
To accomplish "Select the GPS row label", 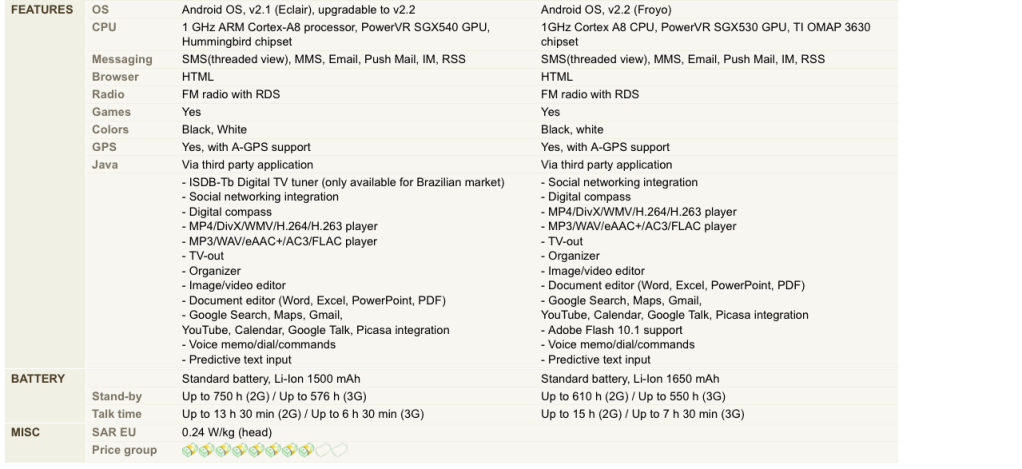I will [x=104, y=147].
